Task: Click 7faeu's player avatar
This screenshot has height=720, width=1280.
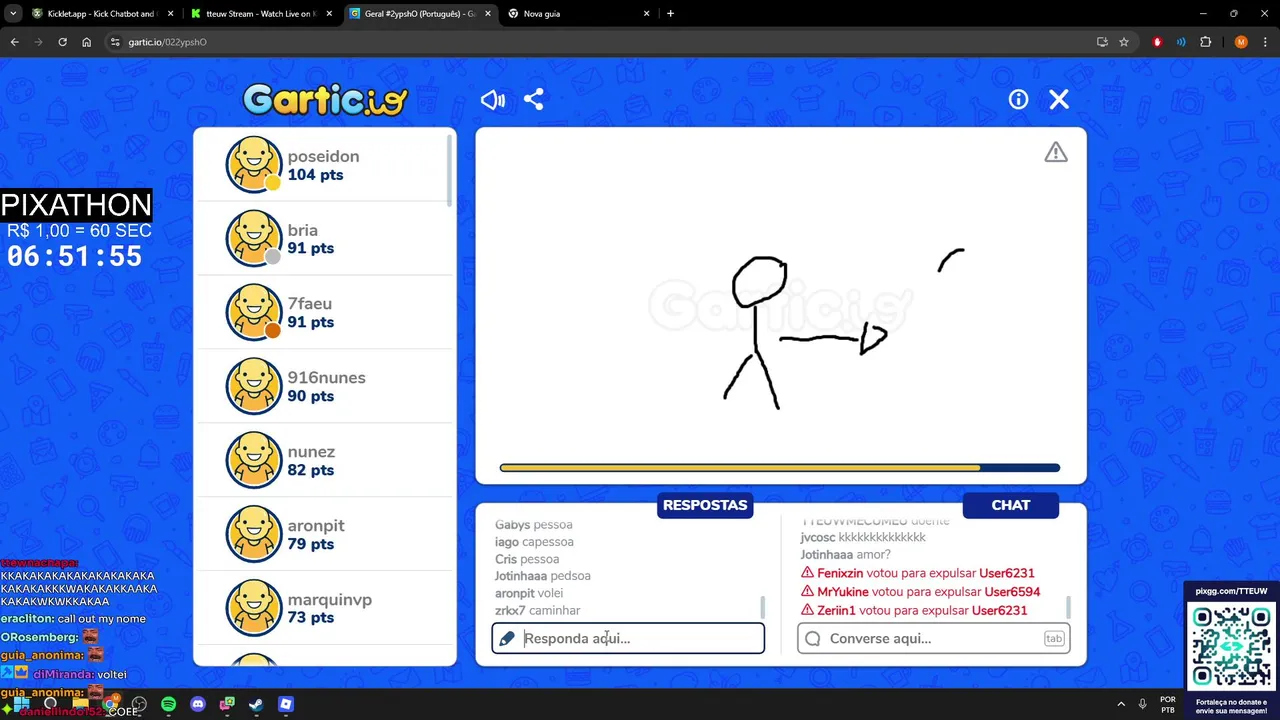Action: [254, 312]
